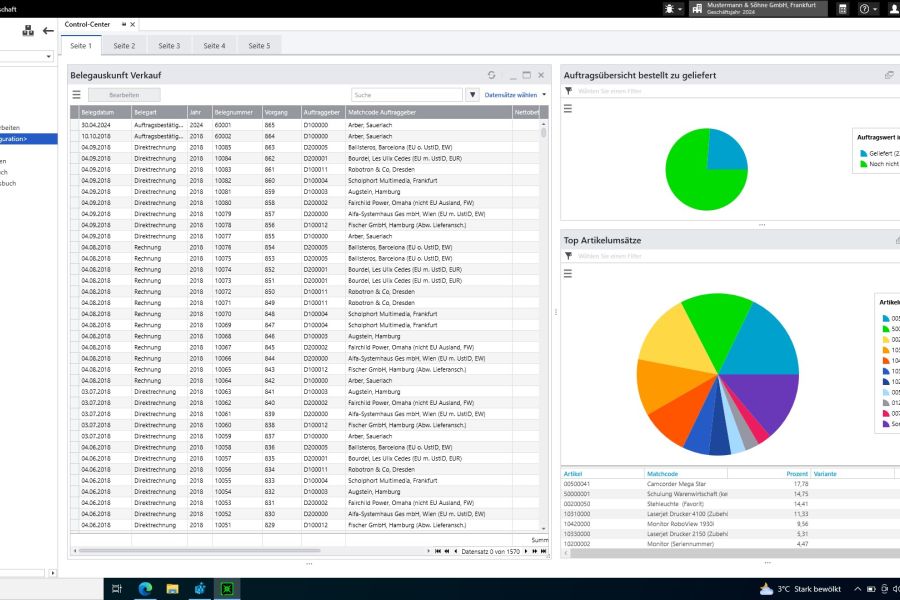900x600 pixels.
Task: Sort by the Prozent column in Artikel table
Action: 769,474
